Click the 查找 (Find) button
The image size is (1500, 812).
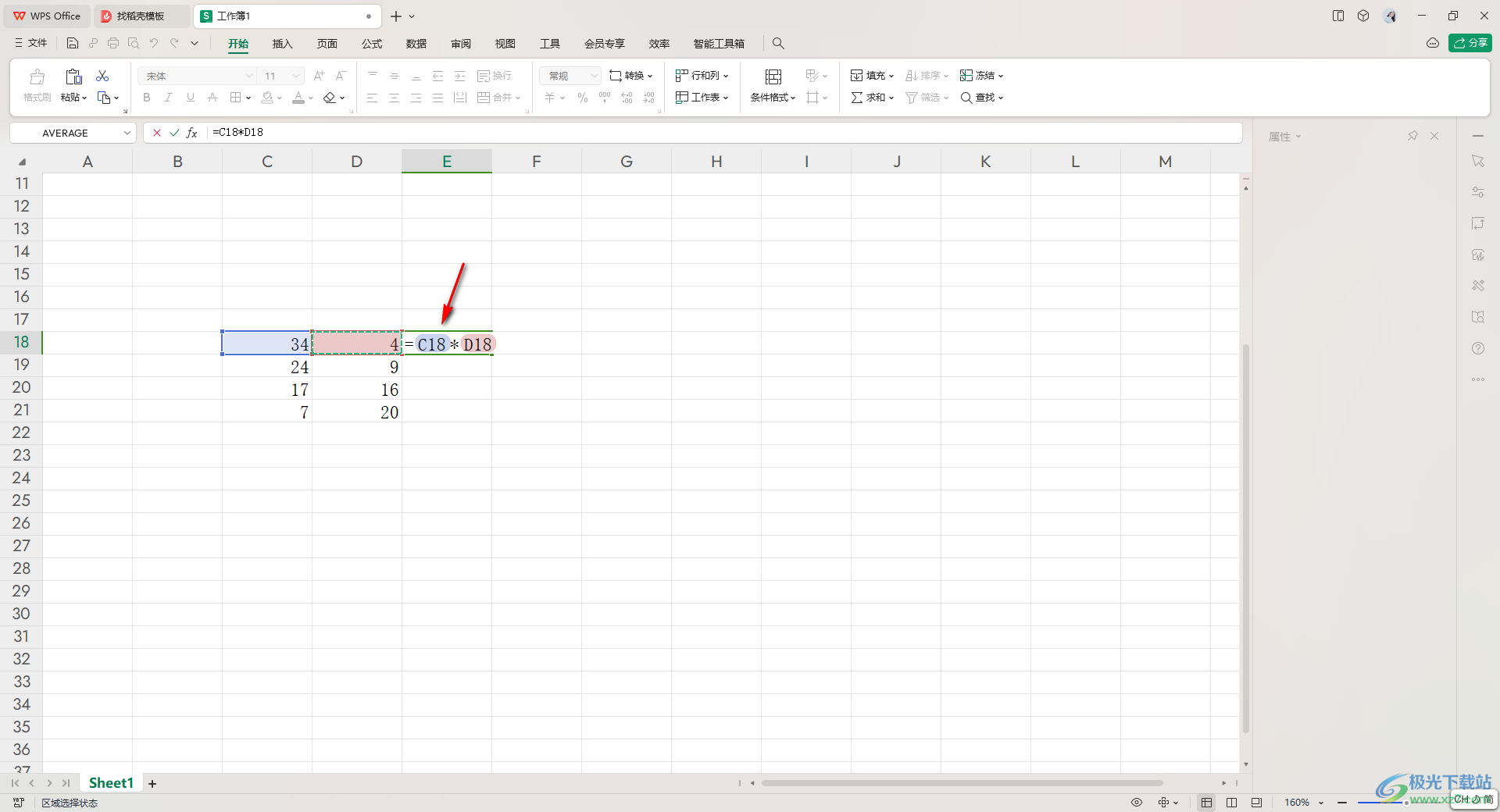point(982,98)
